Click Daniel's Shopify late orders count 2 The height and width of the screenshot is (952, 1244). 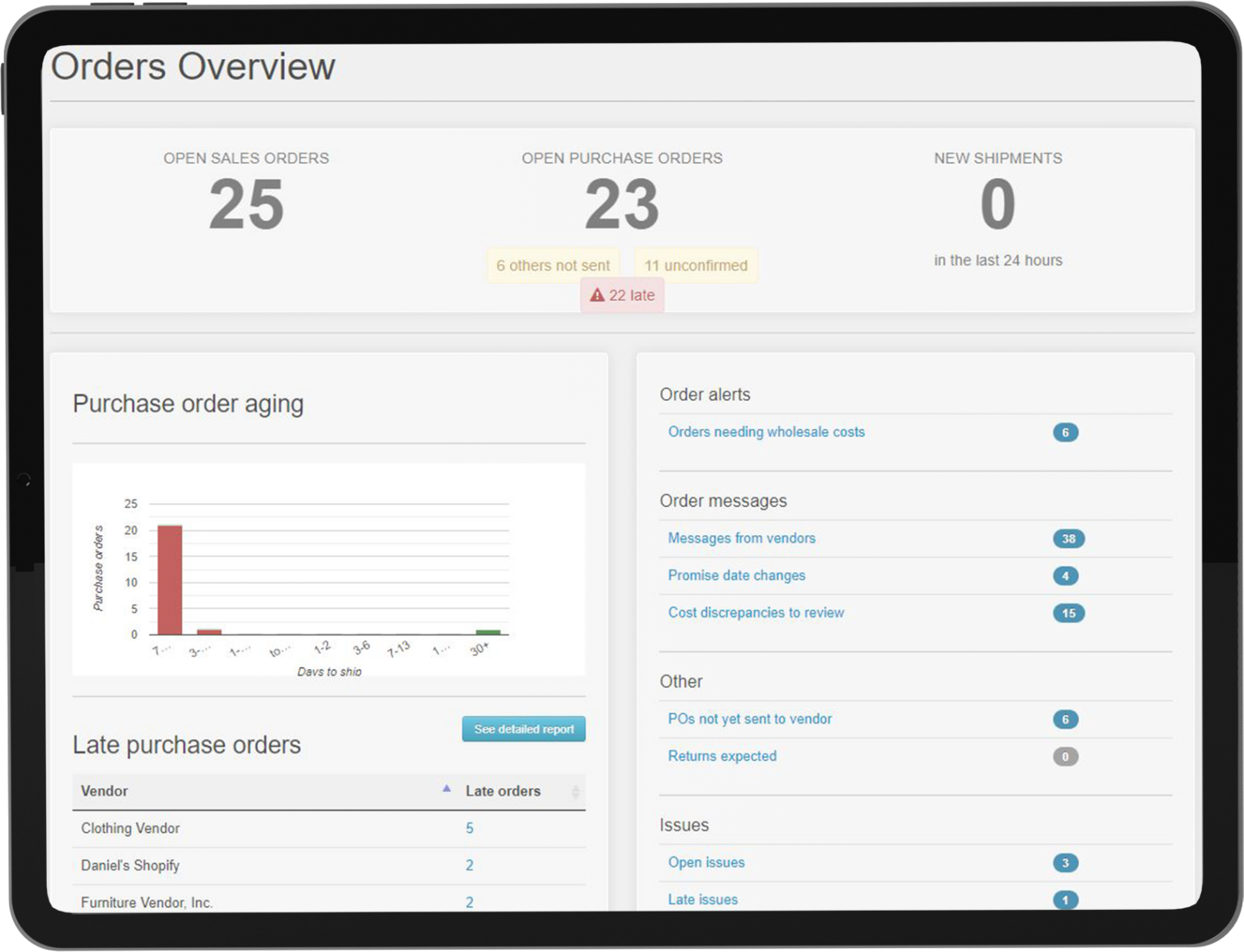pyautogui.click(x=470, y=865)
